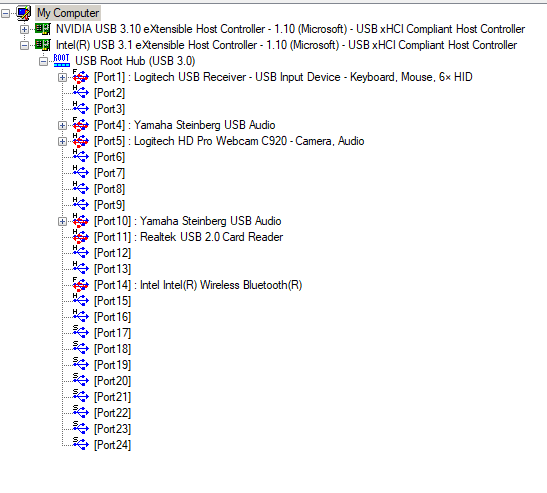Viewport: 547px width, 493px height.
Task: Click the SuperSpeed USB icon beside Port17
Action: pos(81,333)
